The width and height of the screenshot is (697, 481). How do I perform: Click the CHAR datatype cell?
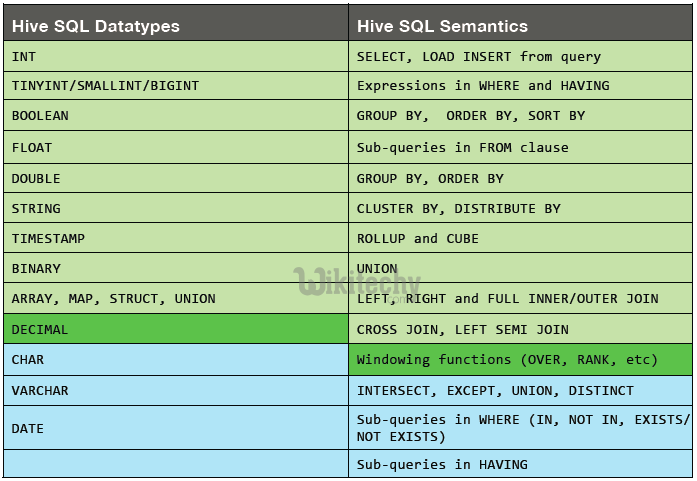pyautogui.click(x=175, y=359)
